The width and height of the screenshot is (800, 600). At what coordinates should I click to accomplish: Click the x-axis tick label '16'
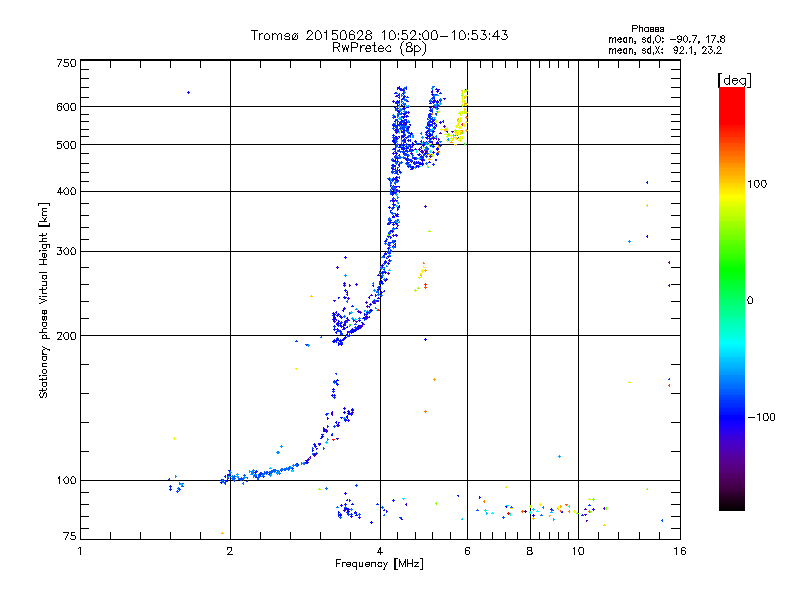pyautogui.click(x=680, y=551)
